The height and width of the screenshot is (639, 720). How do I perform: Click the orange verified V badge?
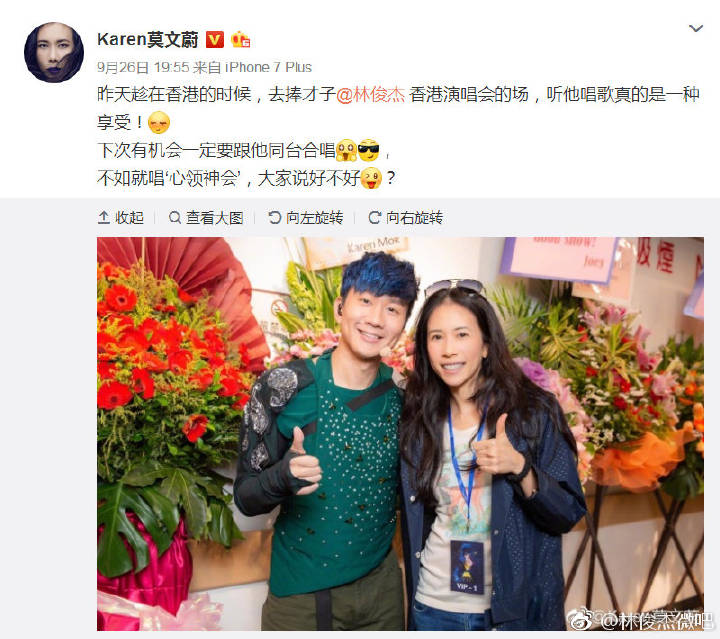(x=214, y=40)
